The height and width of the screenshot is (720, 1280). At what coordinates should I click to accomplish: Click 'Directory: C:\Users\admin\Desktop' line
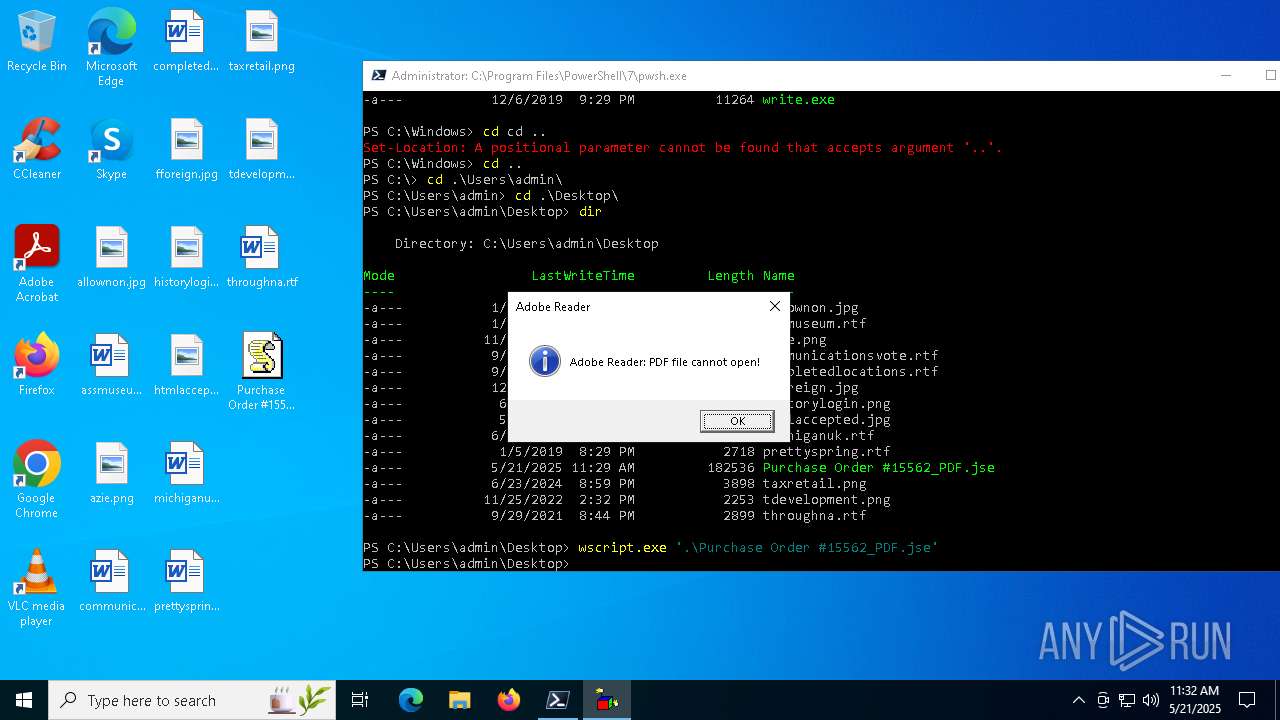tap(526, 243)
